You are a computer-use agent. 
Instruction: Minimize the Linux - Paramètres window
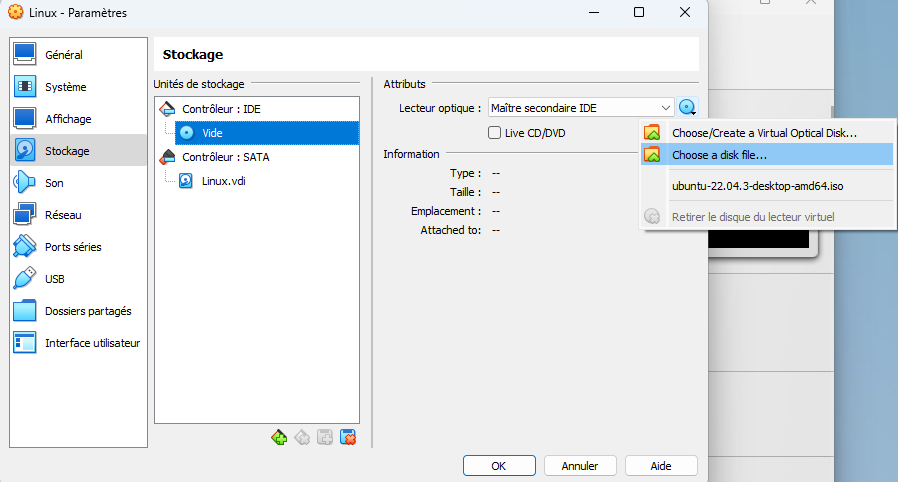coord(594,12)
